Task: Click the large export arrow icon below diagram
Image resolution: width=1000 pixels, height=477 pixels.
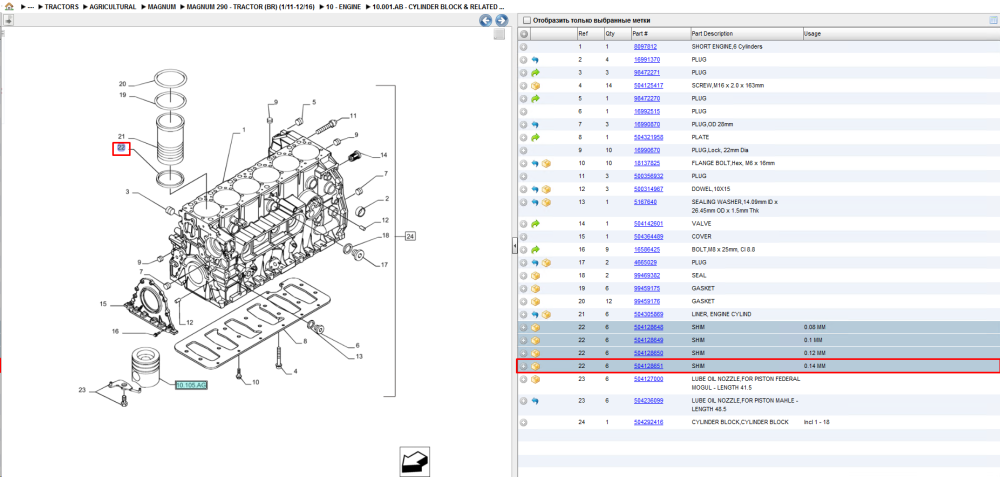Action: coord(414,460)
